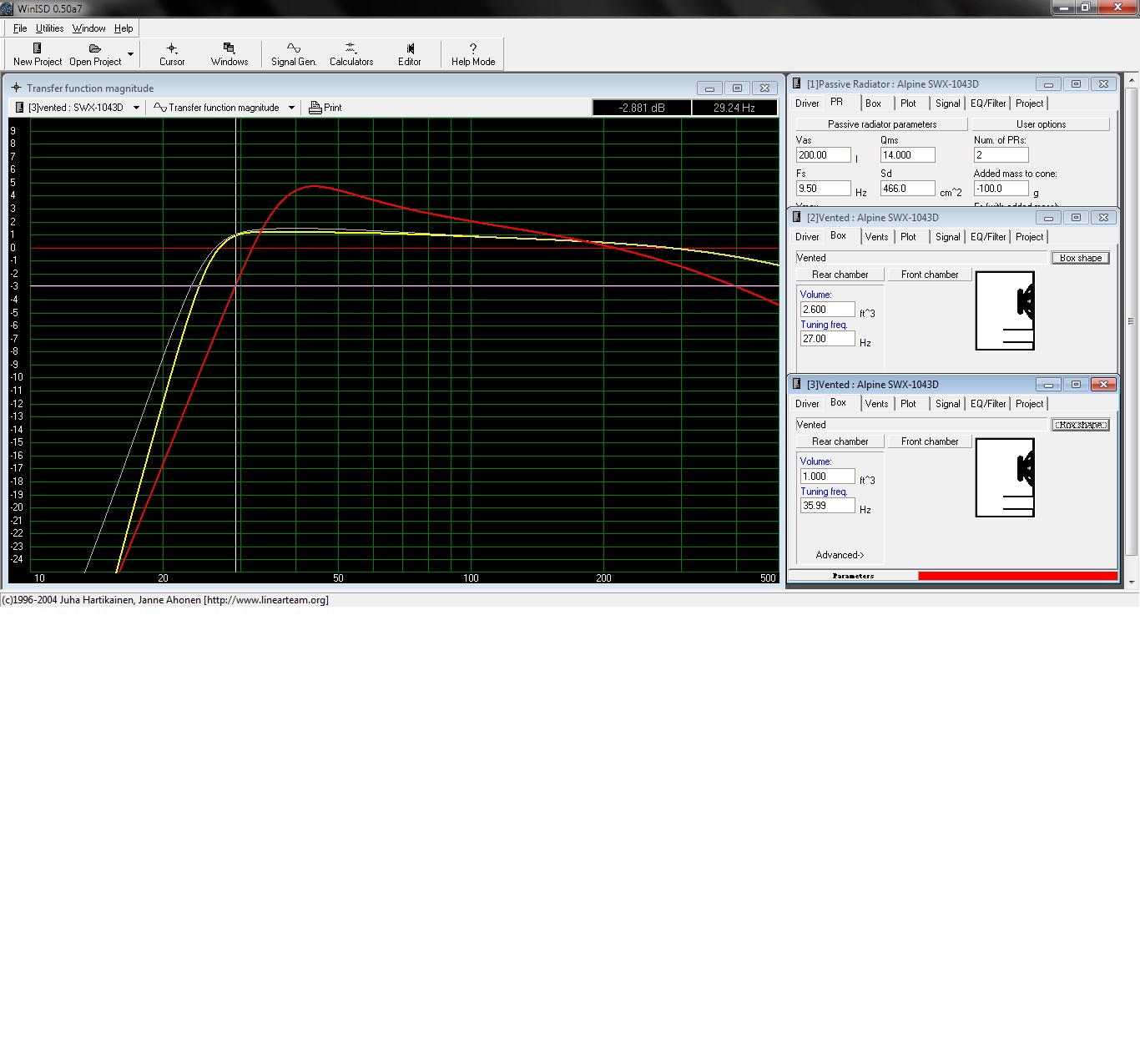Open EQ/Filter tab in Passive Radiator window

988,103
